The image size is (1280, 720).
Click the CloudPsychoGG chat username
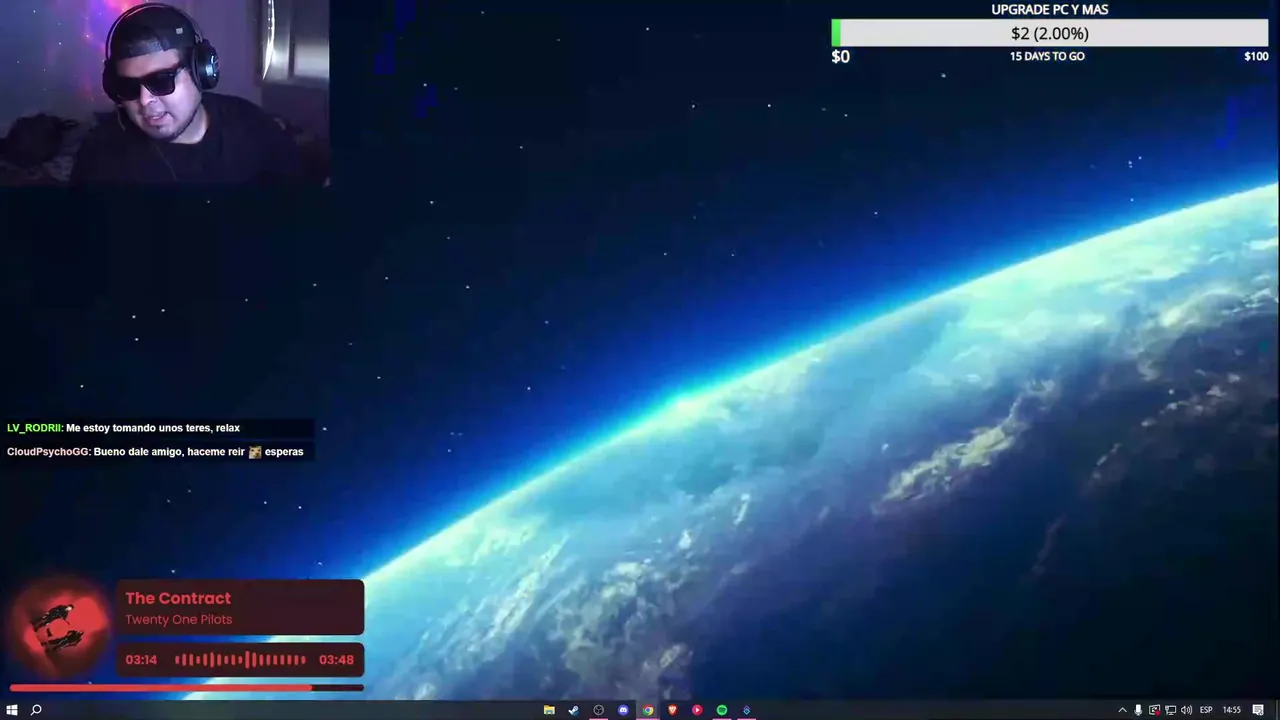[47, 452]
